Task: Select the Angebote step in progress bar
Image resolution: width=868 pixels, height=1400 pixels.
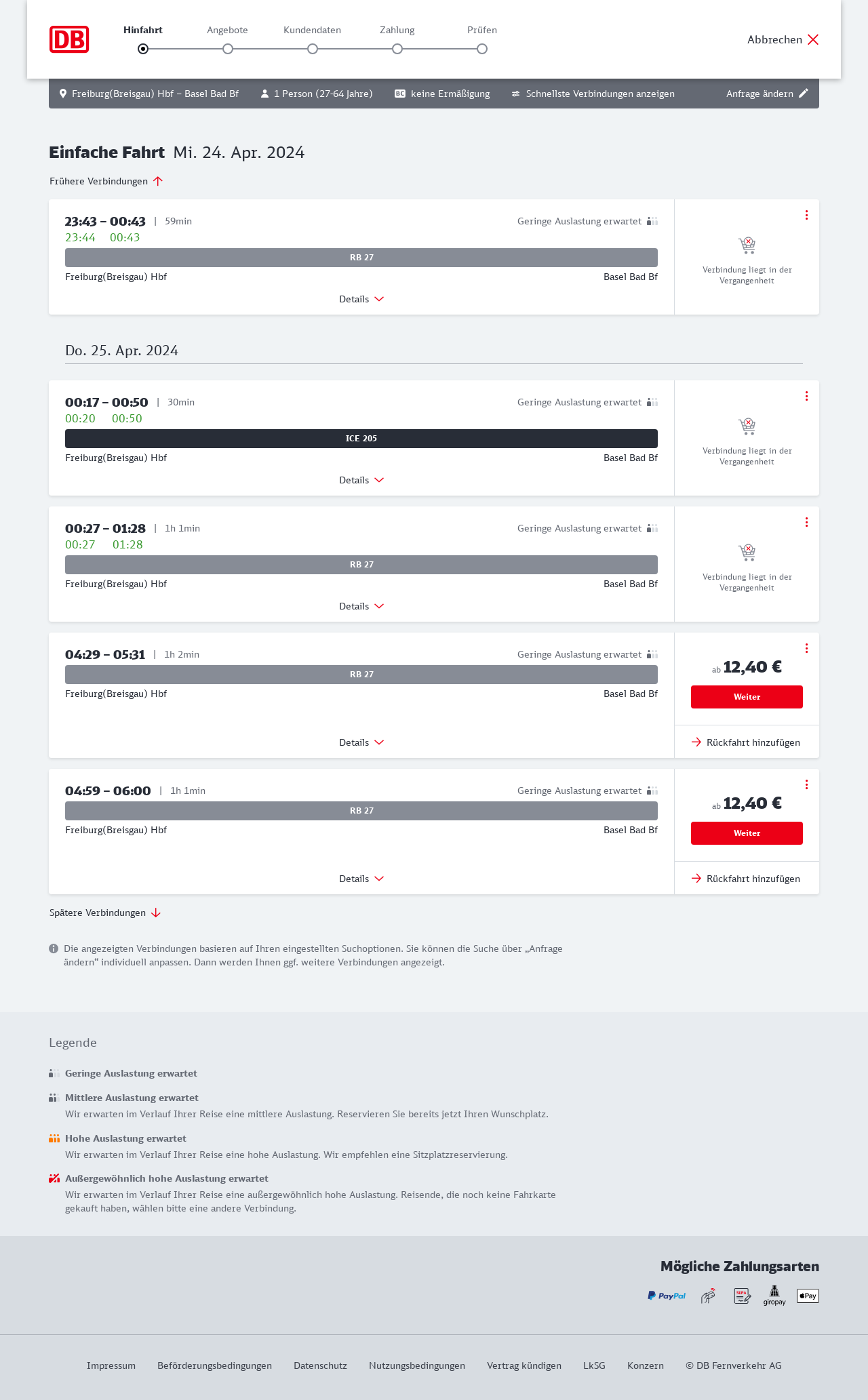Action: point(228,48)
